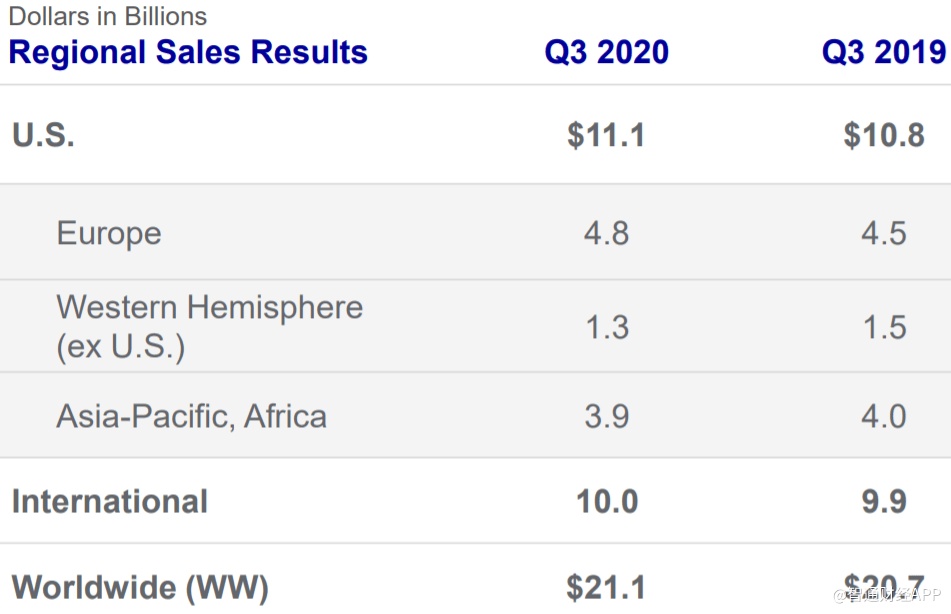
Task: Click the Europe row label
Action: [109, 233]
